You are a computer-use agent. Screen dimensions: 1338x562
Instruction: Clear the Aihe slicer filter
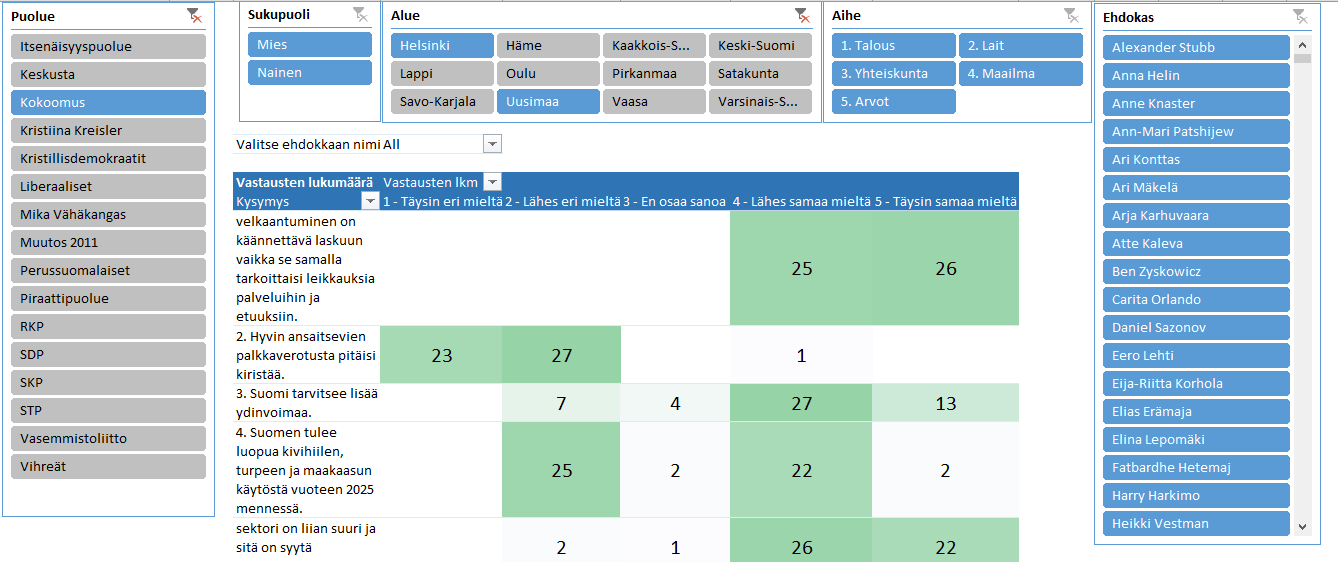tap(1071, 15)
